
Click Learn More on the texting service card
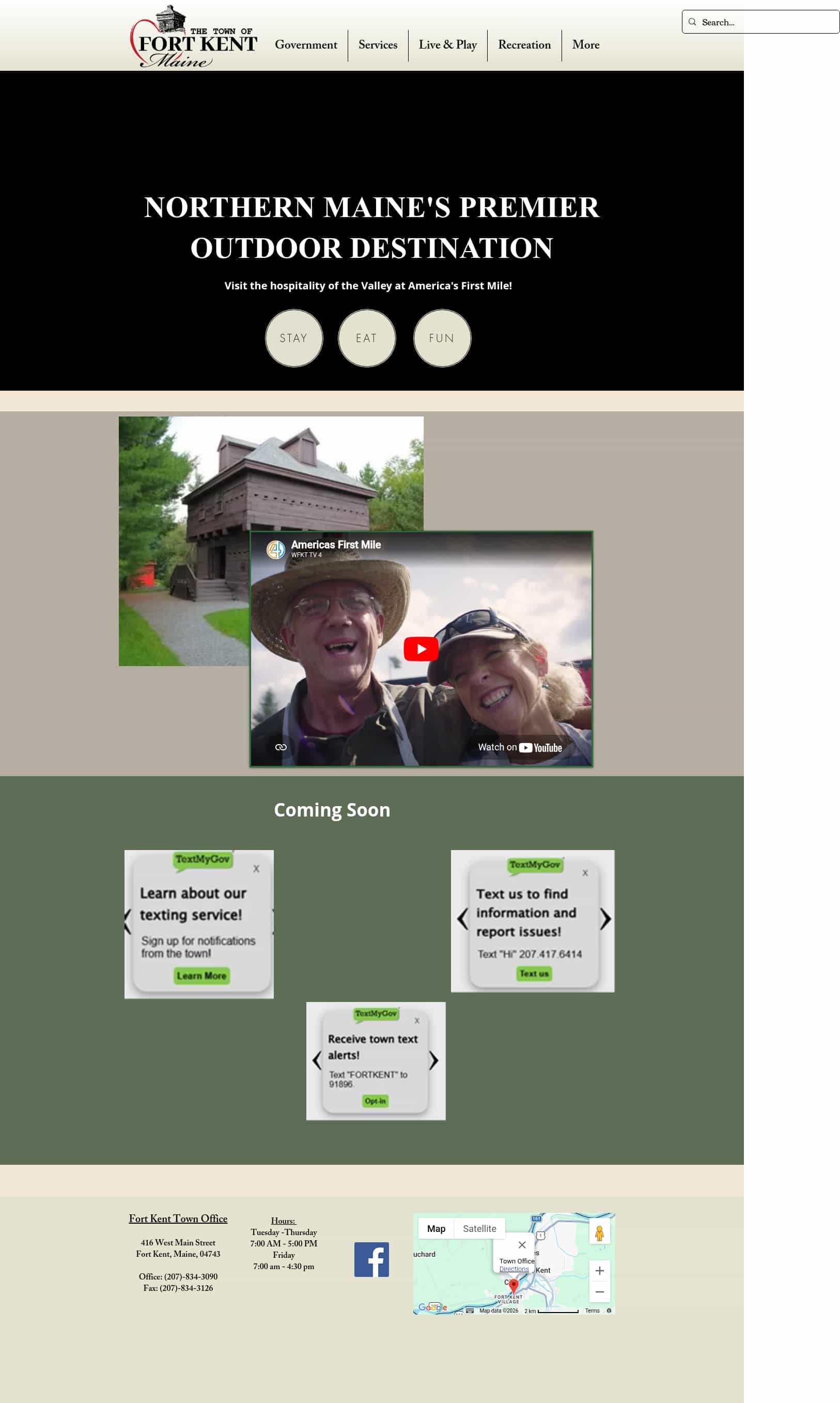click(x=201, y=976)
